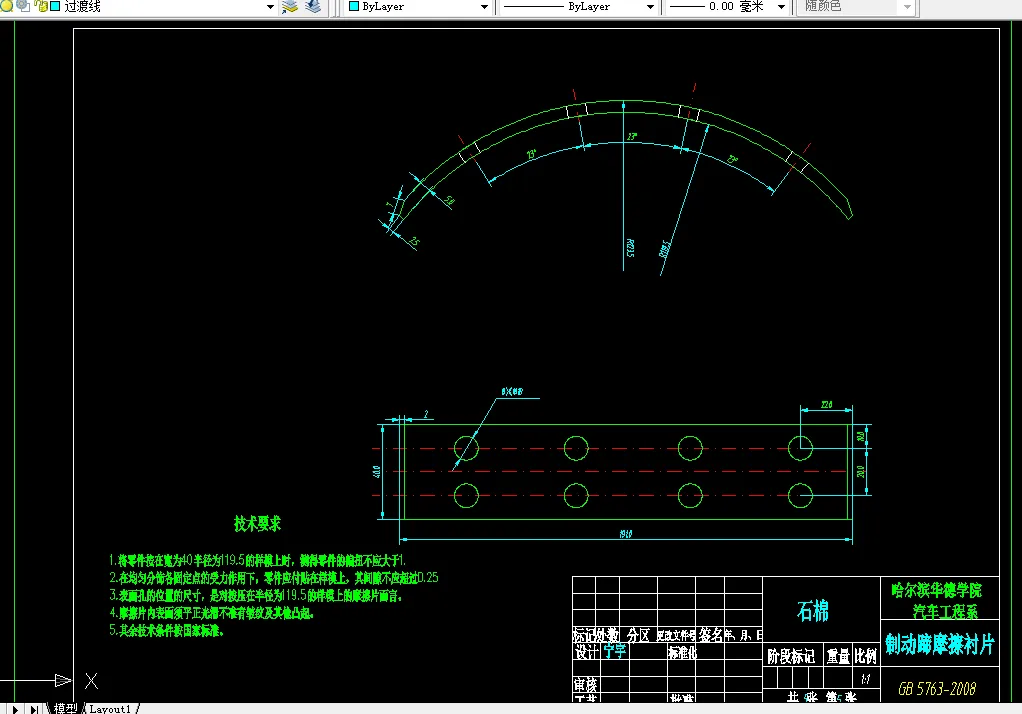
Task: Click technical requirement line 1 text
Action: coord(257,560)
